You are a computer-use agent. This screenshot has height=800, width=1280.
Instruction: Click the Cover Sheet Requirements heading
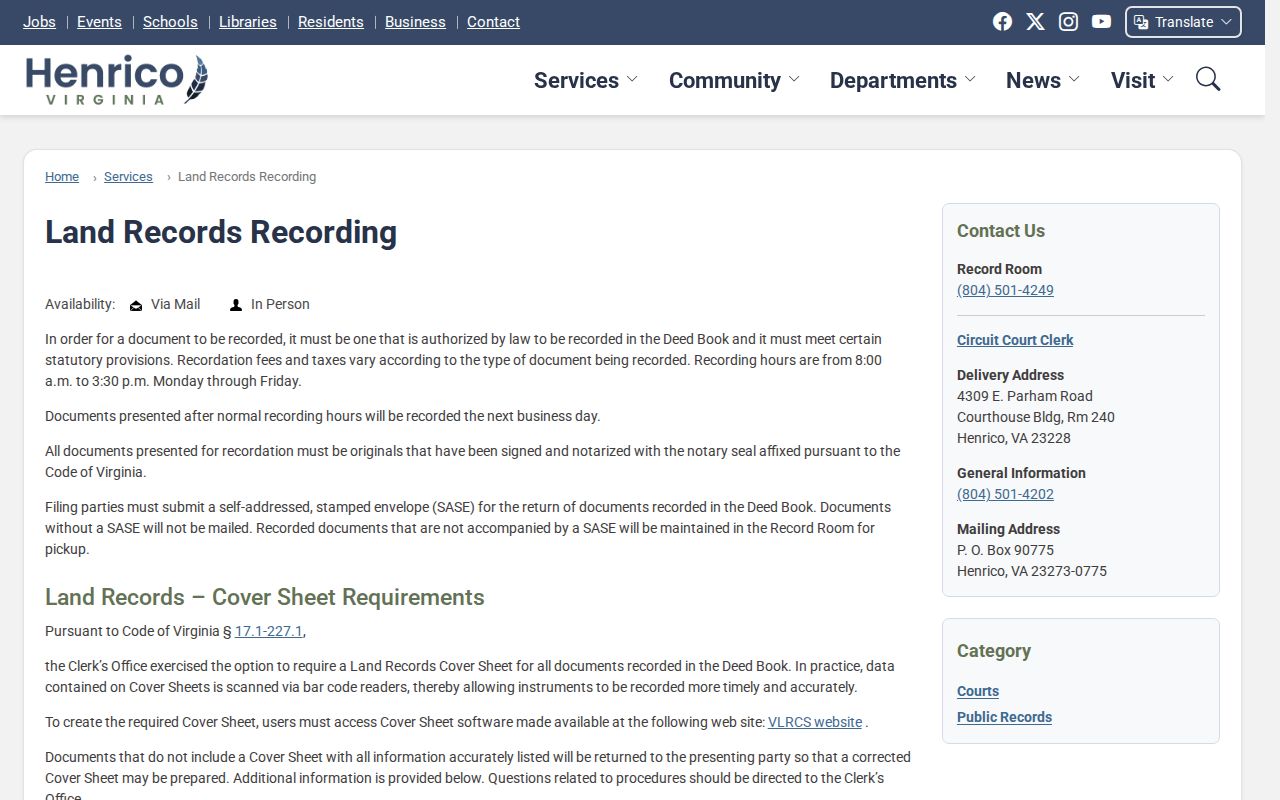pos(265,597)
